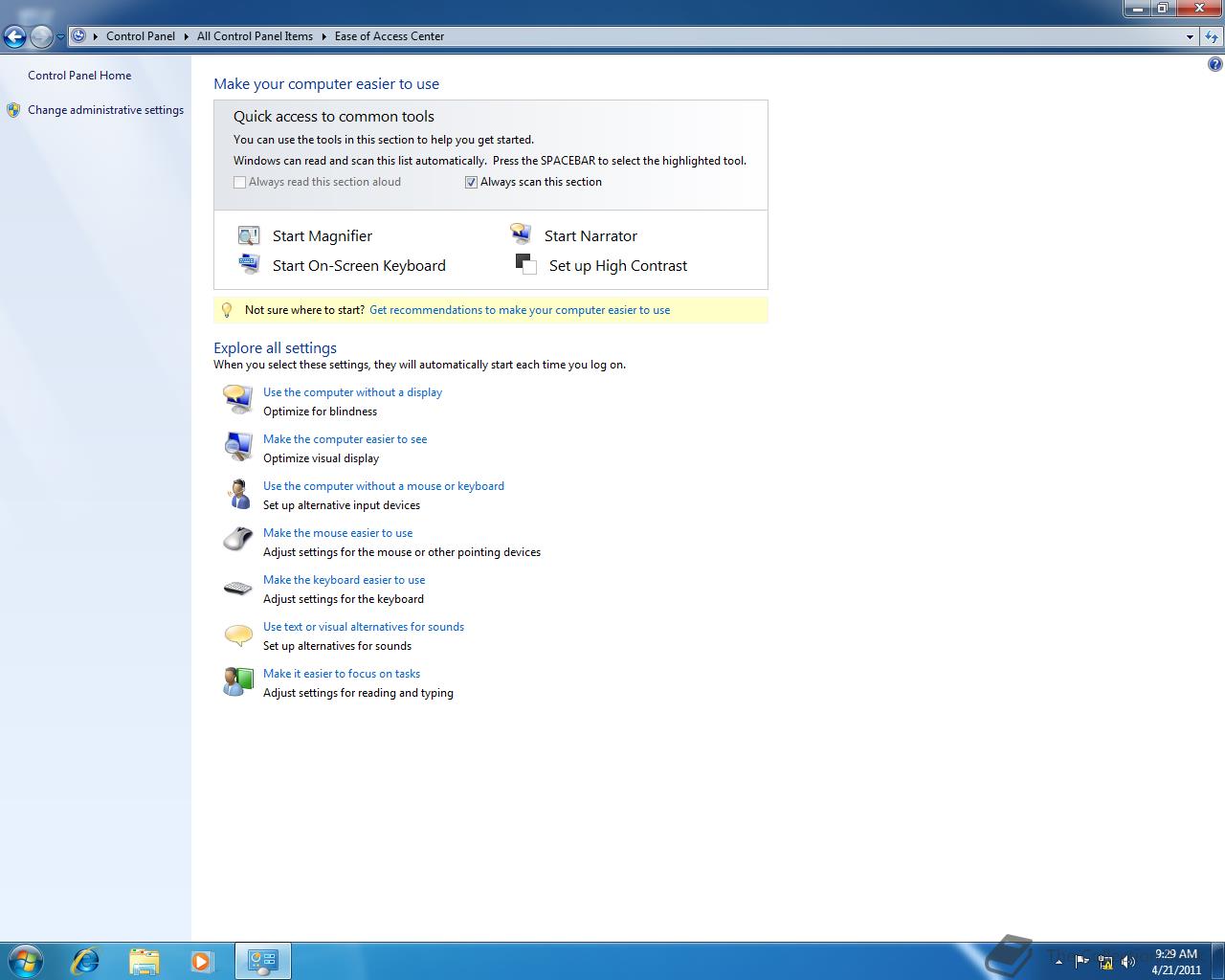Click All Control Panel Items breadcrumb
1225x980 pixels.
click(255, 36)
